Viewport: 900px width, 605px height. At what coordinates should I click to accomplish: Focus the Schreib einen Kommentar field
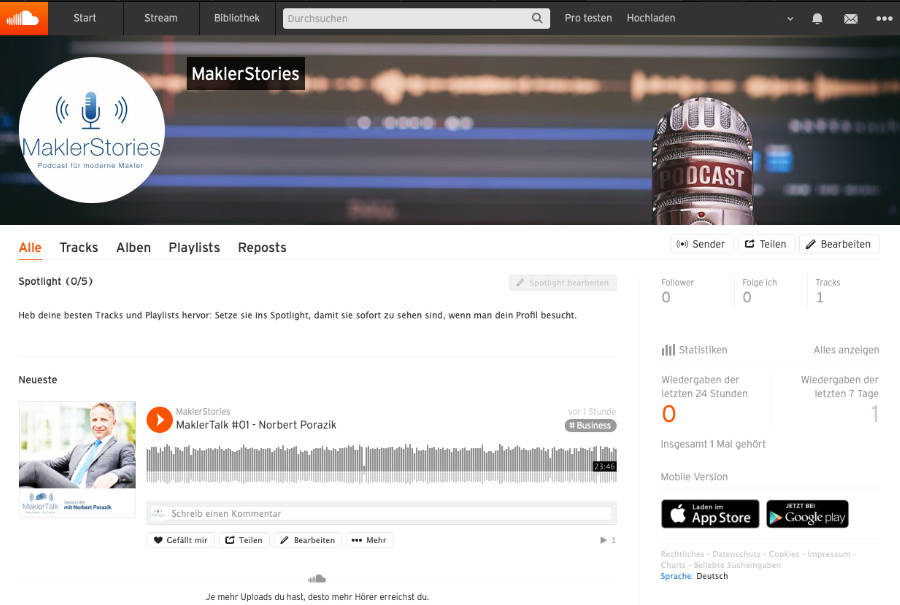(x=390, y=514)
